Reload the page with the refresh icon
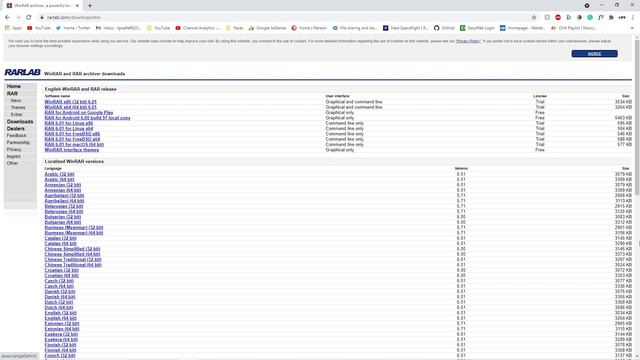 coord(29,18)
